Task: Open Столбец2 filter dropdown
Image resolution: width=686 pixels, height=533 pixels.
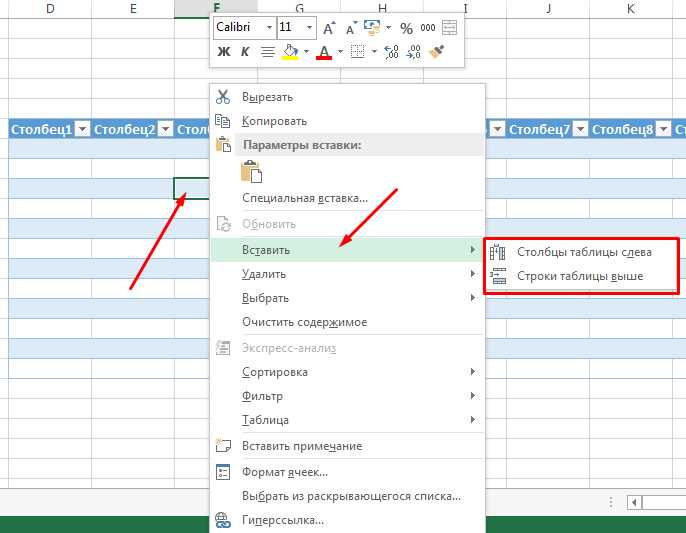Action: [x=165, y=129]
